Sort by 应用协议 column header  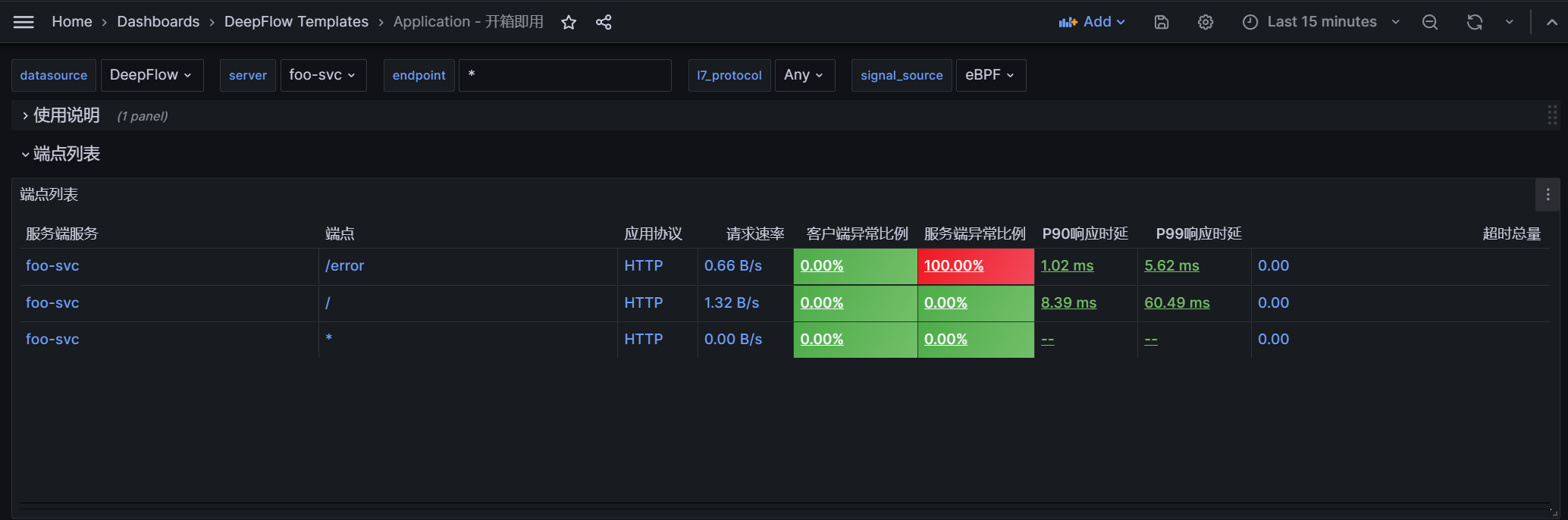point(653,233)
